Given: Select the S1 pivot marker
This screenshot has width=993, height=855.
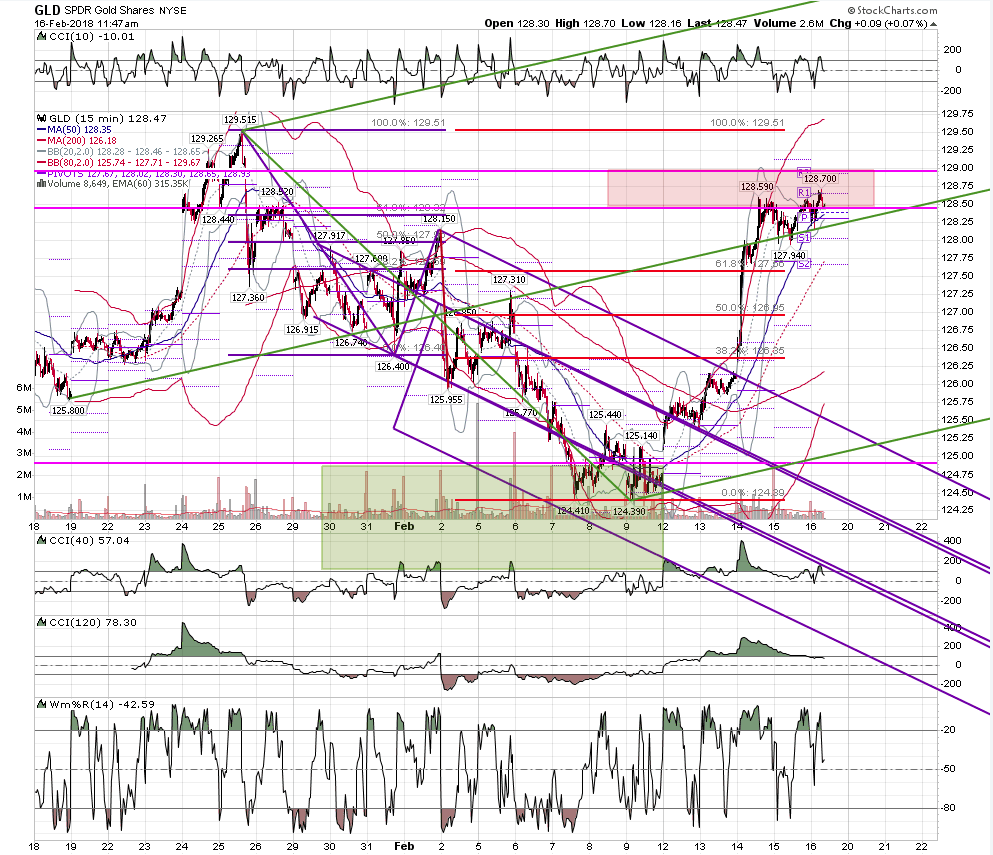Looking at the screenshot, I should tap(804, 238).
